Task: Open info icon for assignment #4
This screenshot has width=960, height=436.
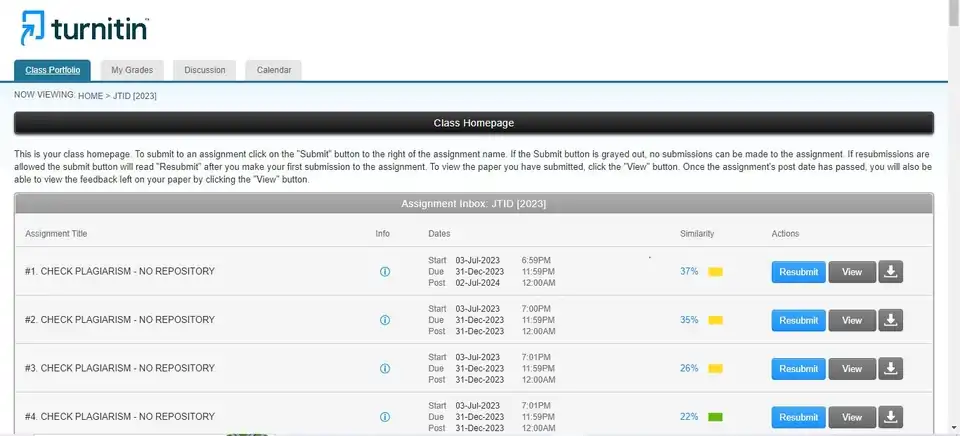Action: tap(384, 416)
